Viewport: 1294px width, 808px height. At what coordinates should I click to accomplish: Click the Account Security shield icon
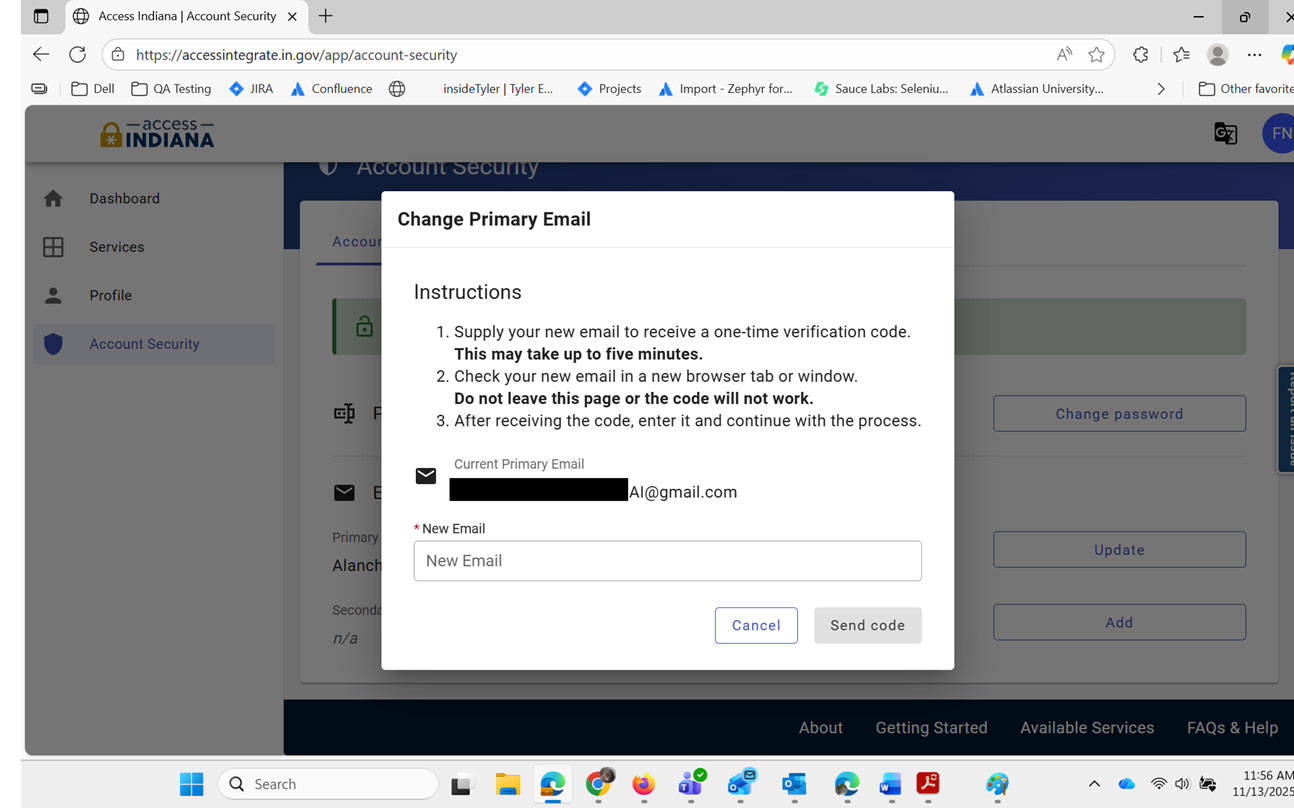[x=54, y=344]
